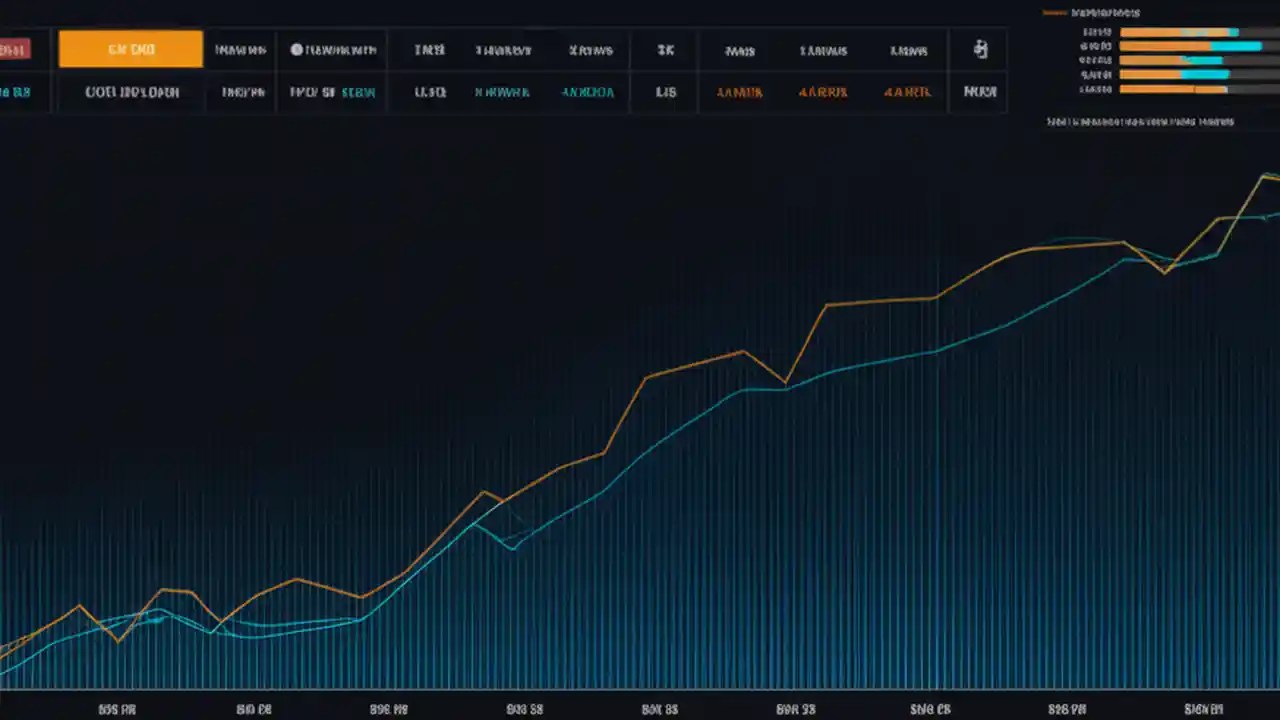1280x720 pixels.
Task: Toggle the highlighted orange mode button in the toolbar
Action: tap(130, 49)
